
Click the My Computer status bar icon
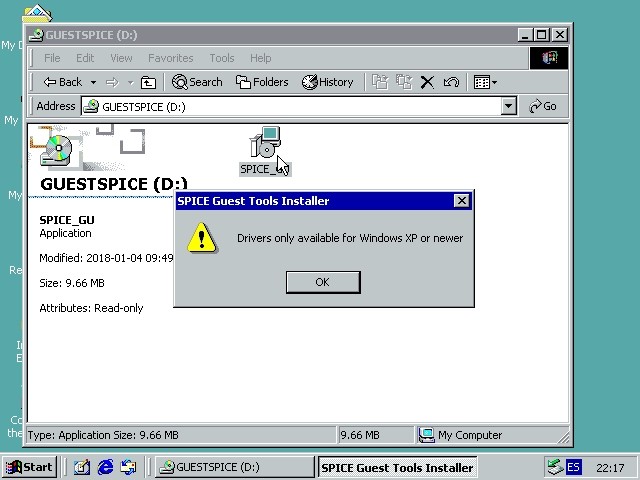pos(427,435)
